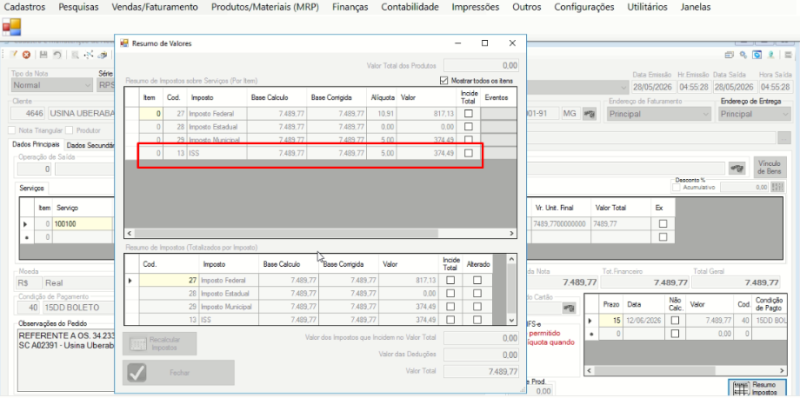Click left arrow of item taxes horizontal scrollbar

coord(129,233)
